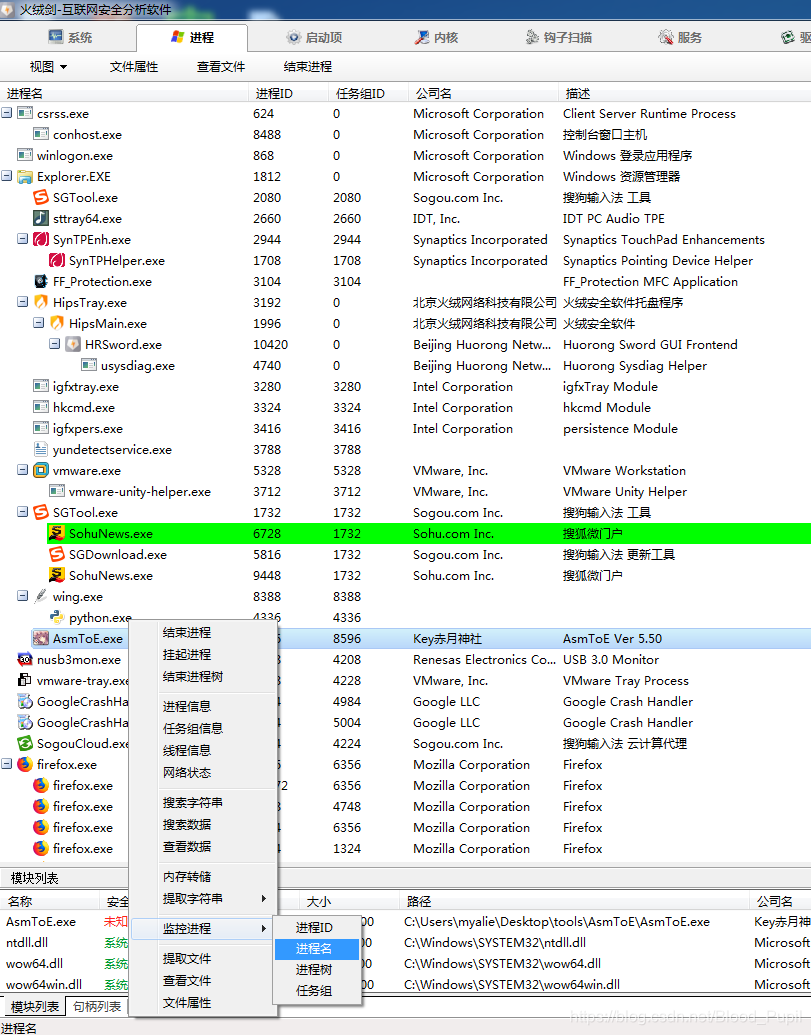
Task: Switch to the 钩子扫描 tab
Action: click(x=558, y=38)
